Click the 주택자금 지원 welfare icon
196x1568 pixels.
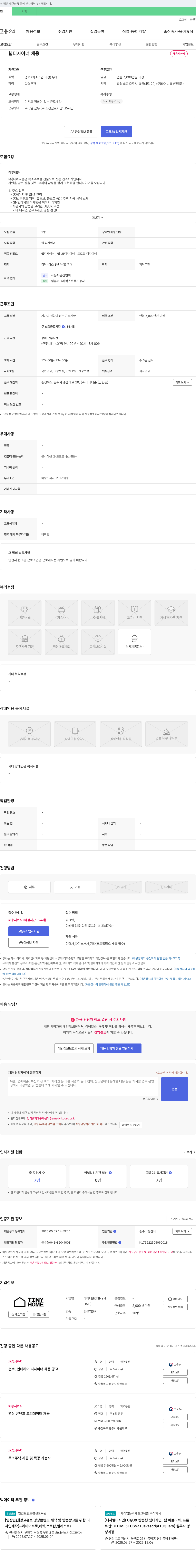coord(25,642)
